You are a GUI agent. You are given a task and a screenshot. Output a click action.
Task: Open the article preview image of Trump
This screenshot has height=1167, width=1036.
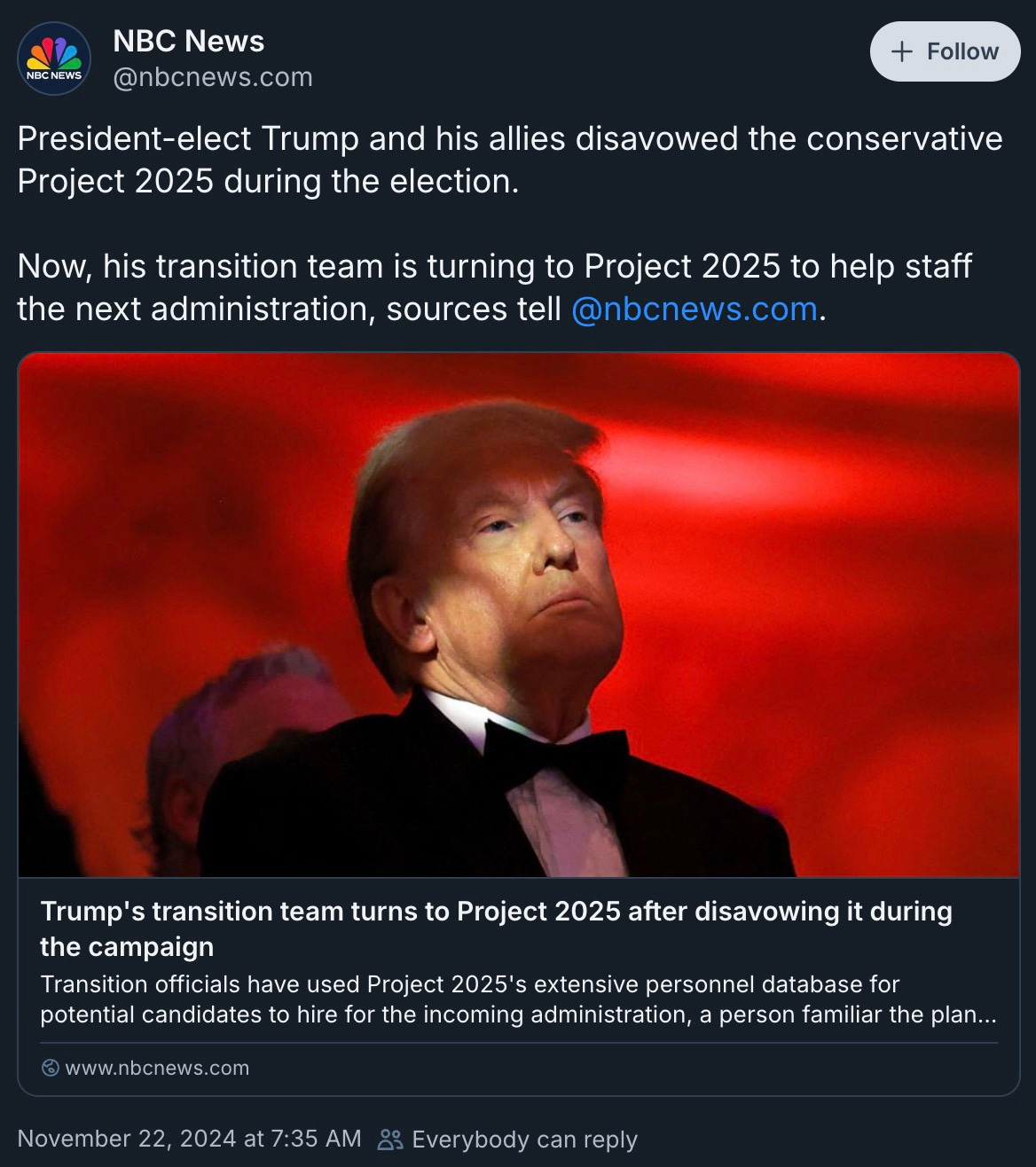(x=519, y=615)
